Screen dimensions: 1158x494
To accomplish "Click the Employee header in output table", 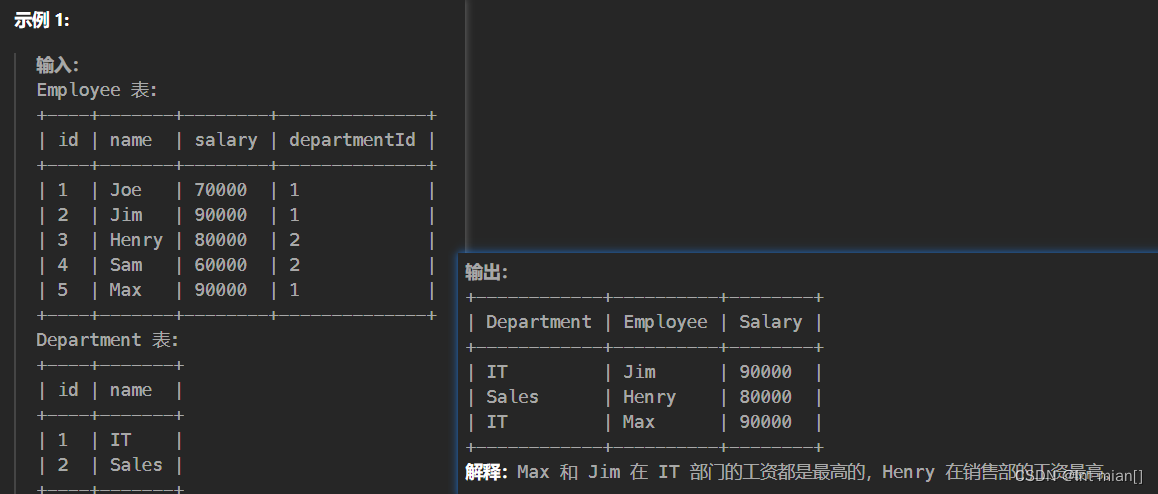I will click(x=665, y=322).
